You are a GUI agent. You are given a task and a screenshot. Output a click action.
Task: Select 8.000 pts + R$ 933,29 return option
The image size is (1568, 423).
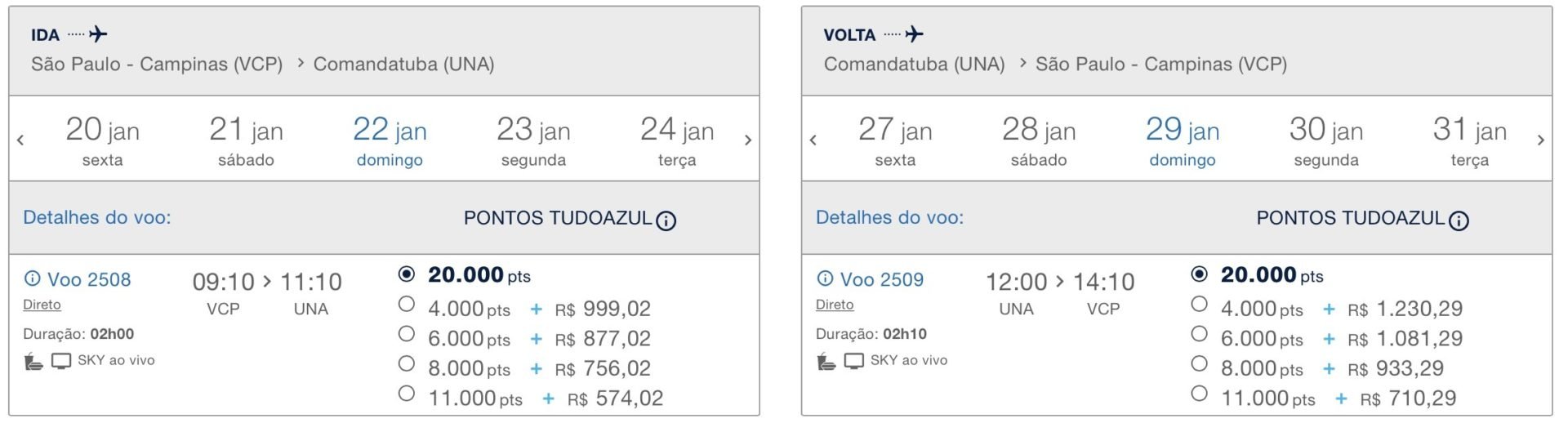1199,363
